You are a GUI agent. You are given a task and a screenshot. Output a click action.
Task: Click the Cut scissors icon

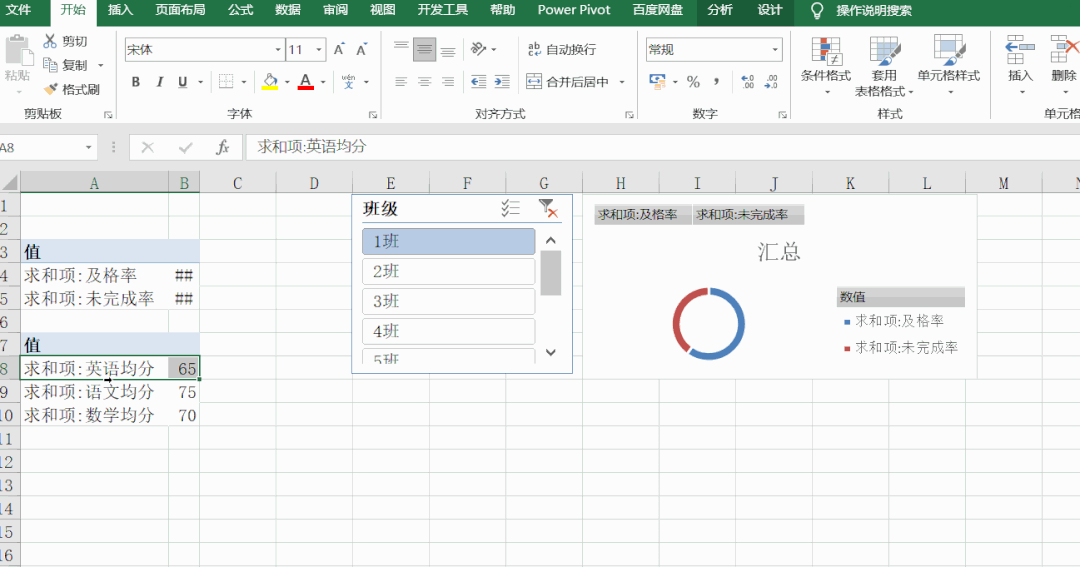(x=50, y=41)
